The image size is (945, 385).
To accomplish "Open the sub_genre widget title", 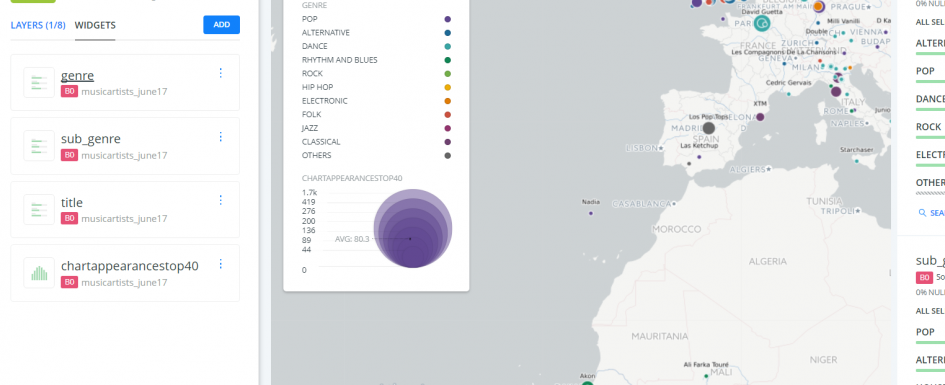I will coord(90,139).
